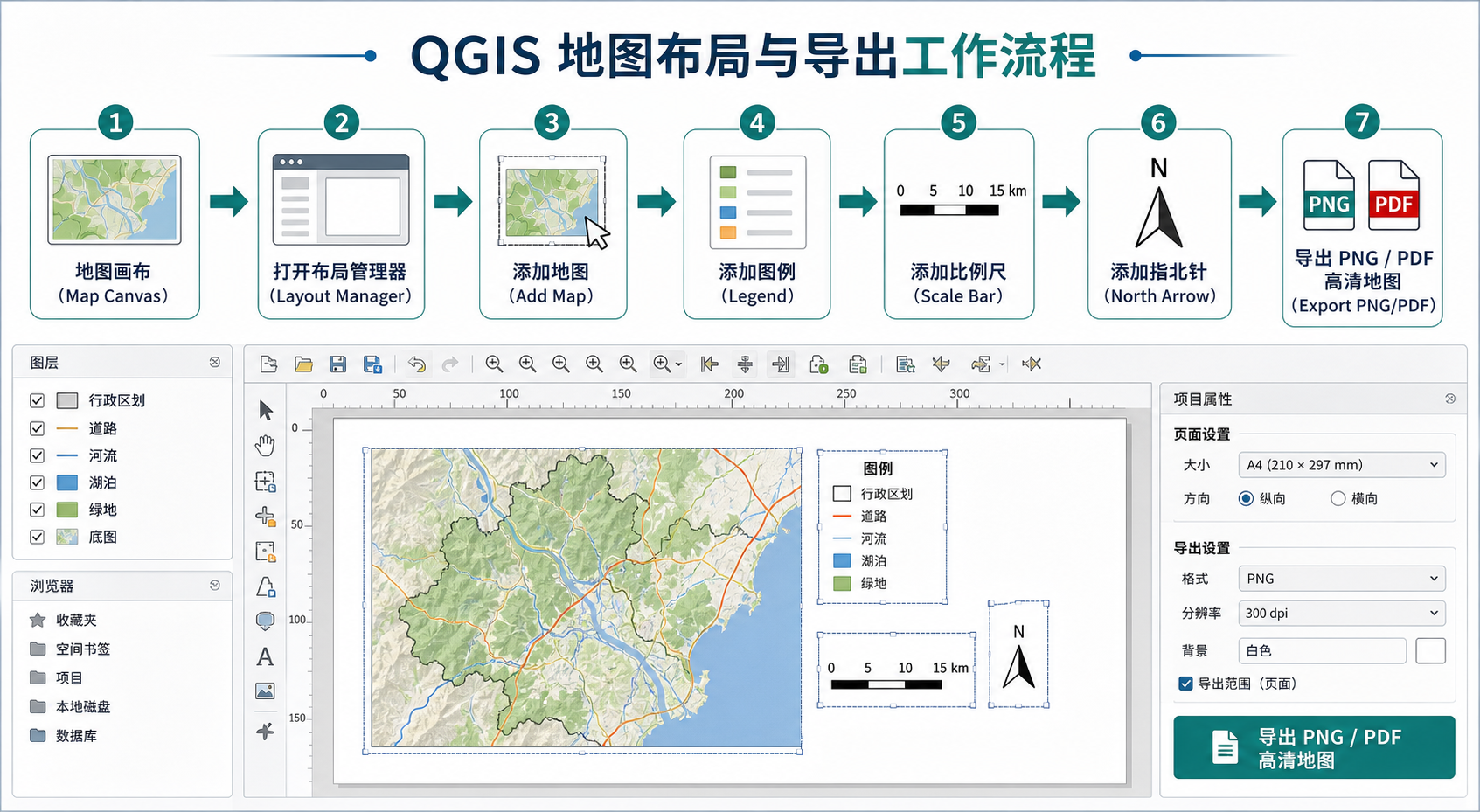The width and height of the screenshot is (1480, 812).
Task: Select the arrow selection tool
Action: [266, 410]
